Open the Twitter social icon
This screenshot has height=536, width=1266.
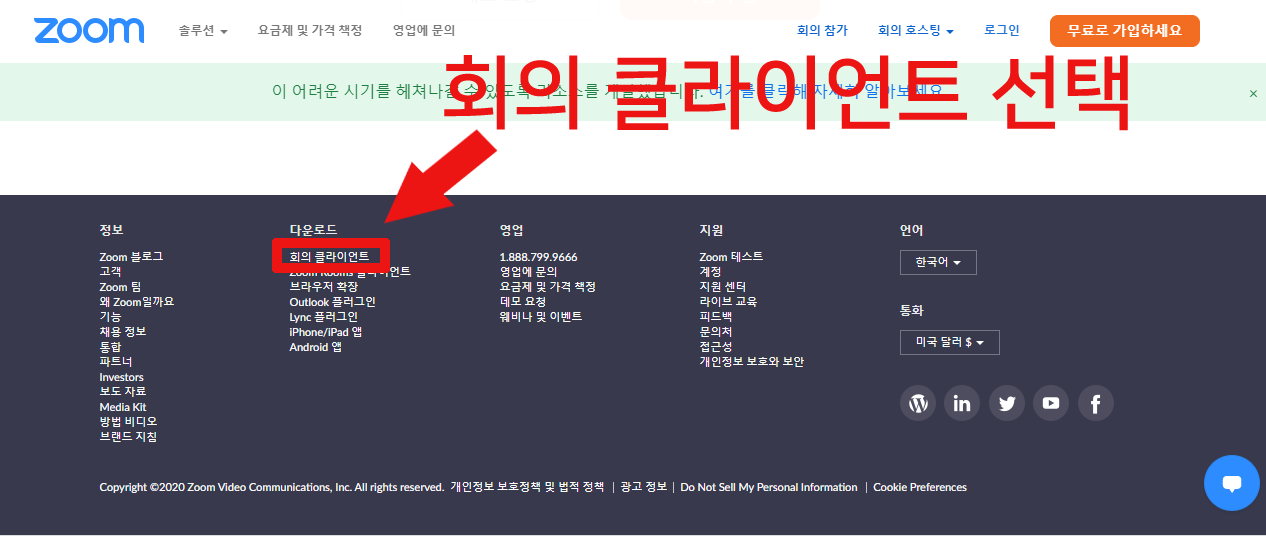(x=1007, y=403)
